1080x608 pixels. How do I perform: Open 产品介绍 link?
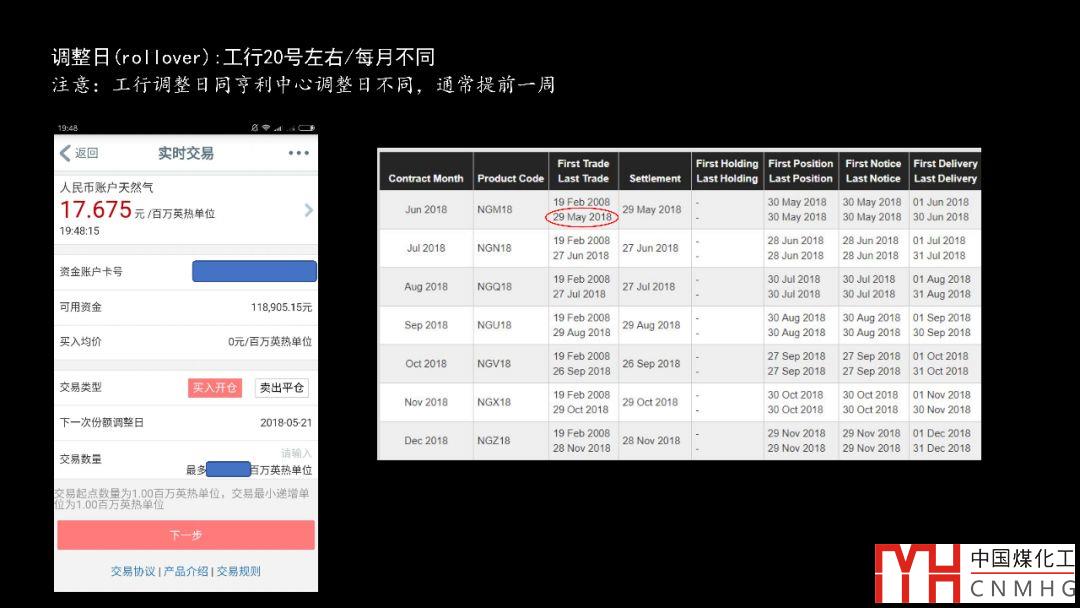pyautogui.click(x=186, y=571)
